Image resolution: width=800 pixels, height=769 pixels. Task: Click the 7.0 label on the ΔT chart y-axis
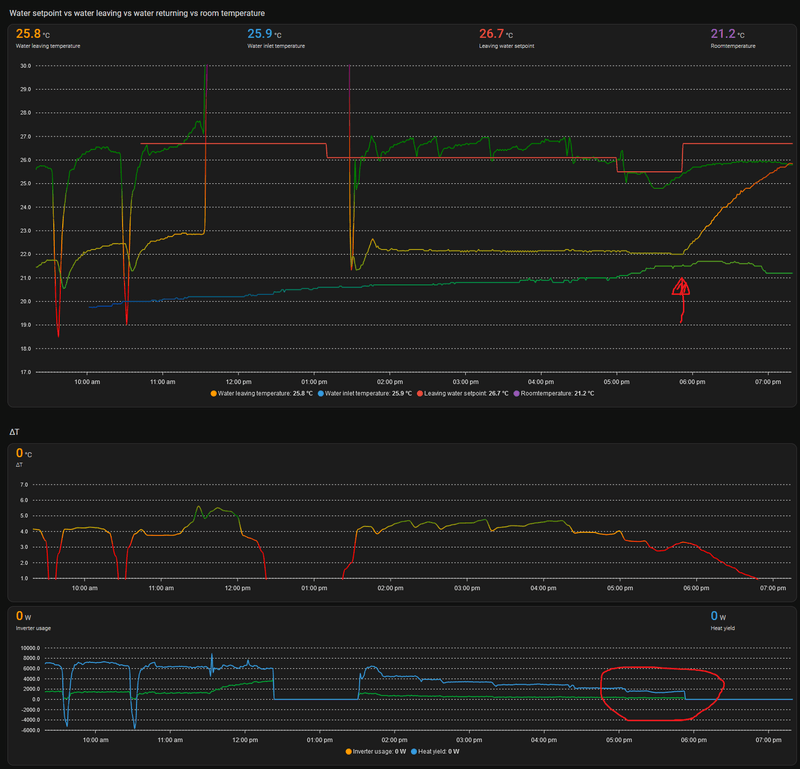[24, 484]
